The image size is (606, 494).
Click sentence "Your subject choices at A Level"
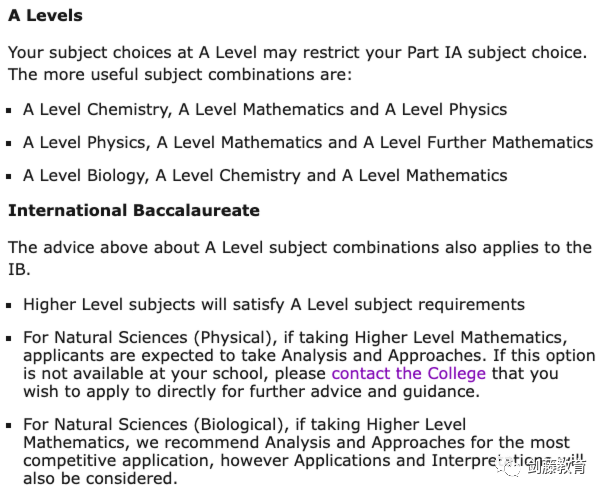[295, 52]
